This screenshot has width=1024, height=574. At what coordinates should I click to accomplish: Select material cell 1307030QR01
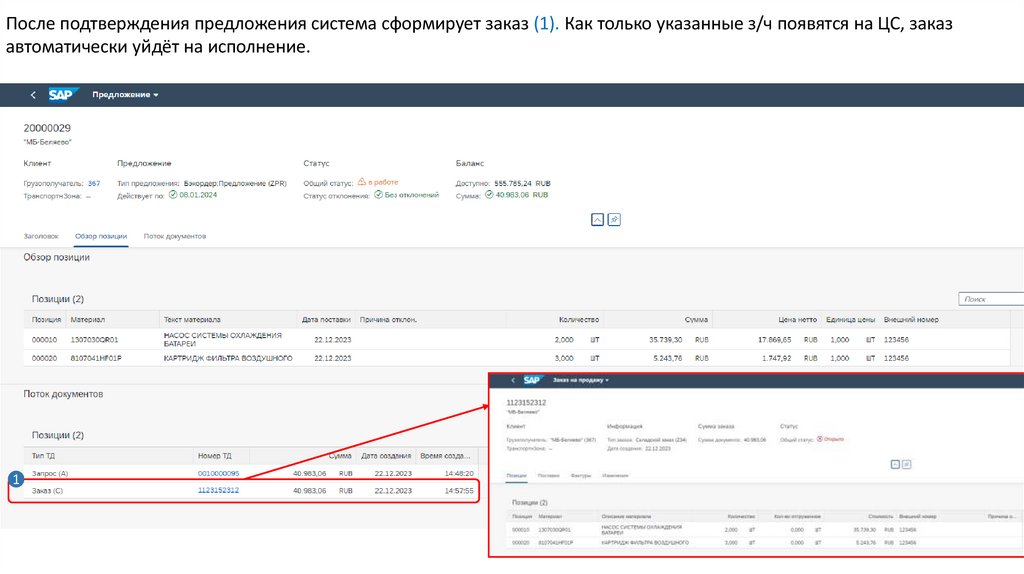[x=94, y=340]
